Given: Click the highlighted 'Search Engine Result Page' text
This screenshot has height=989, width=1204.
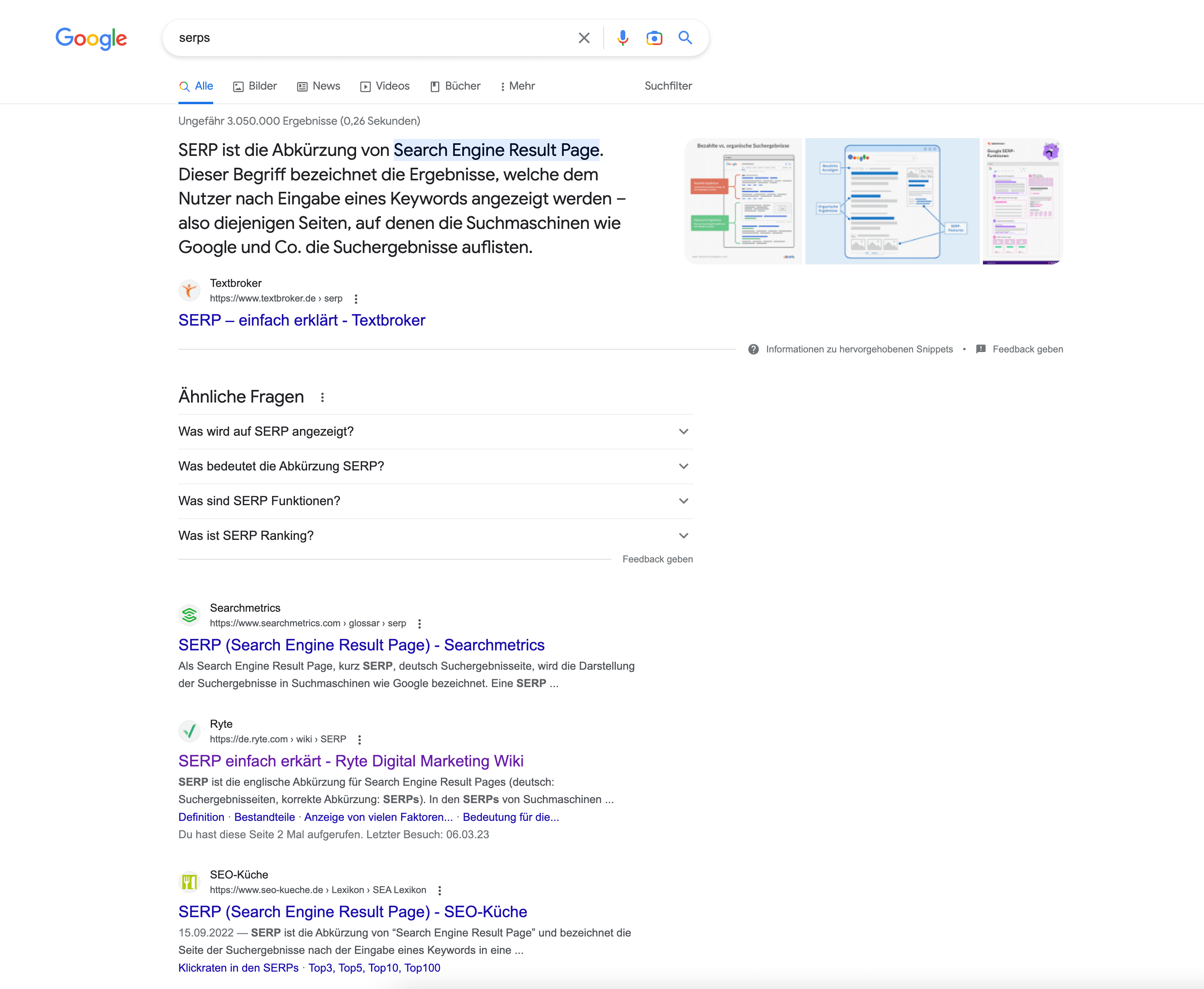Looking at the screenshot, I should (496, 150).
